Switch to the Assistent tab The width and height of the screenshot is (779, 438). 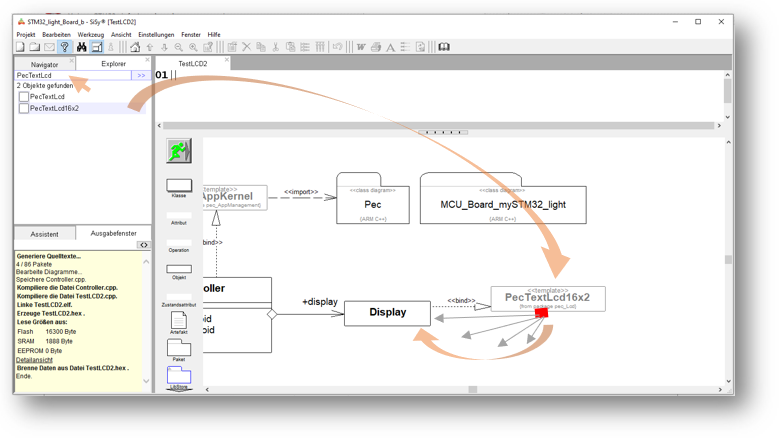44,234
